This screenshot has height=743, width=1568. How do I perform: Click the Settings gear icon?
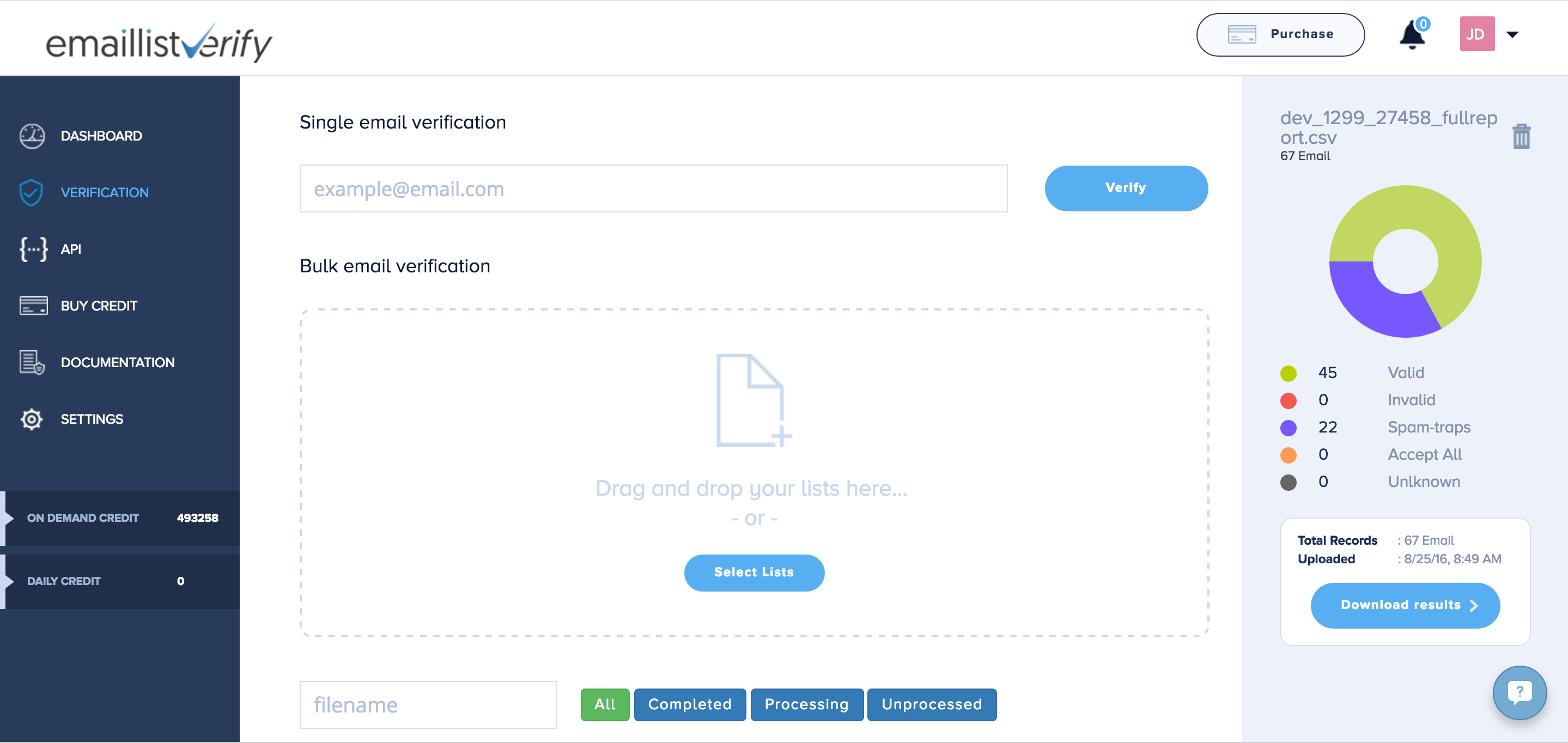pos(31,419)
